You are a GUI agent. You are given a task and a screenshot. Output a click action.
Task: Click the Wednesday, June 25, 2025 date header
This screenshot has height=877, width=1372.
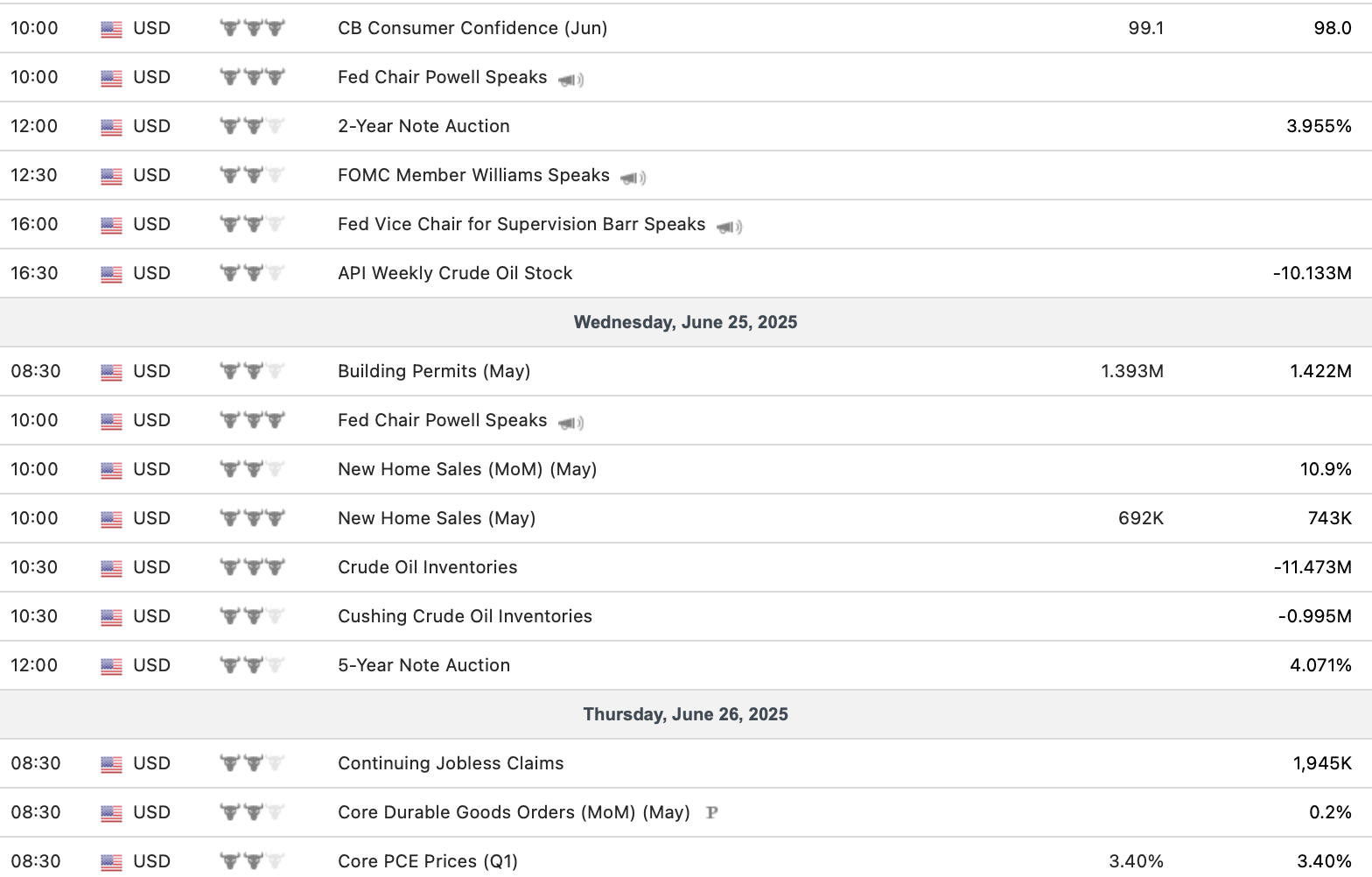685,322
